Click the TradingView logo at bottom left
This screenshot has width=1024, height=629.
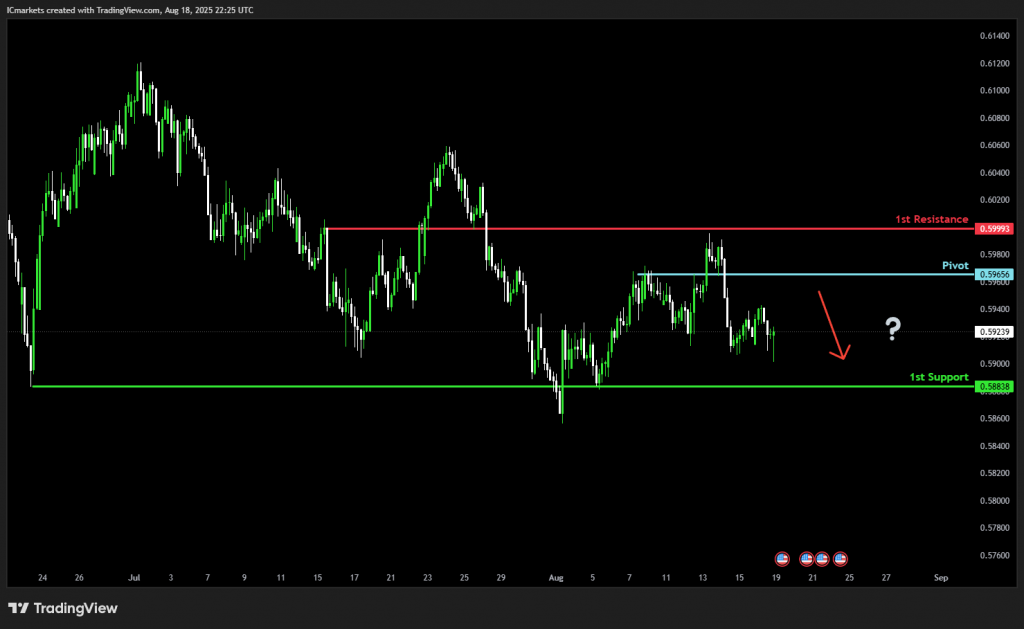63,608
